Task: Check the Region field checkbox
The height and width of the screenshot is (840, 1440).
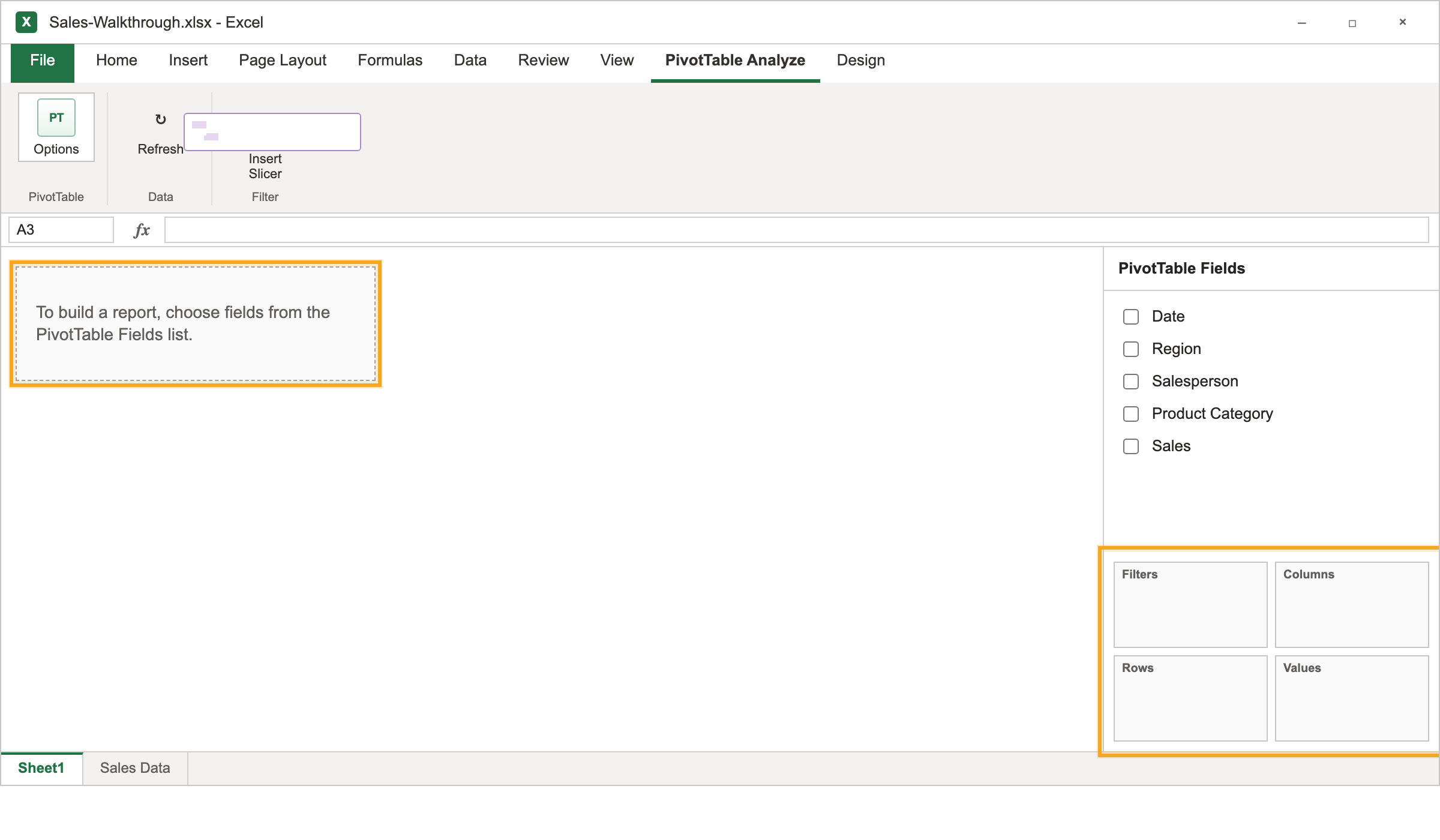Action: 1131,349
